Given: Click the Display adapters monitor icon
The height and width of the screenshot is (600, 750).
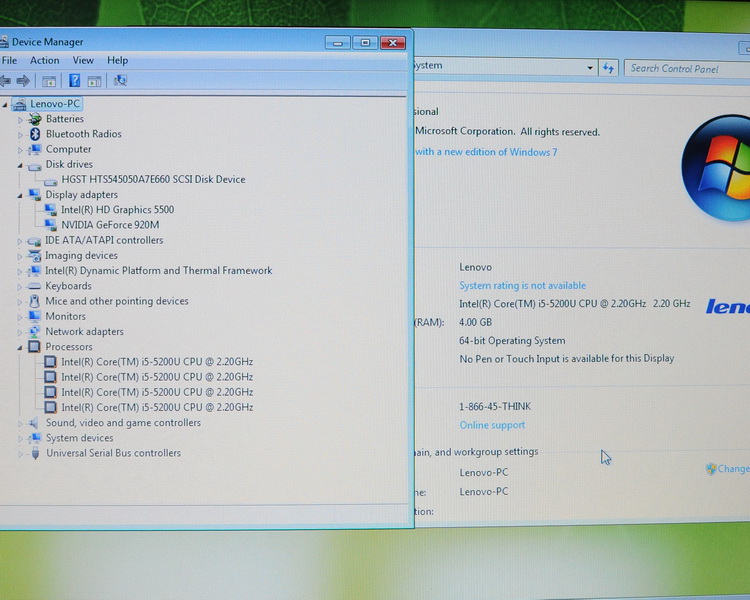Looking at the screenshot, I should (34, 195).
